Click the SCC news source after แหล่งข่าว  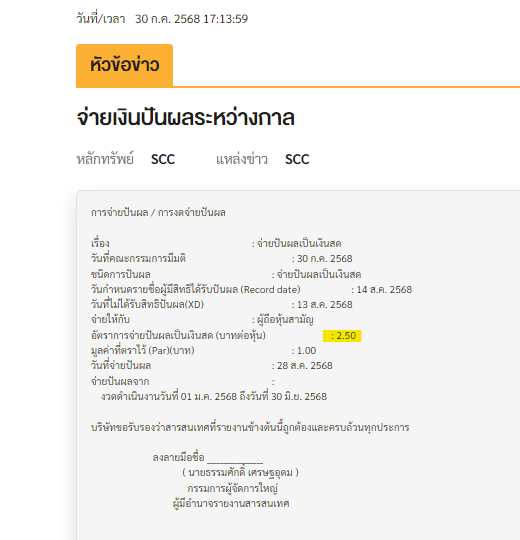click(297, 159)
